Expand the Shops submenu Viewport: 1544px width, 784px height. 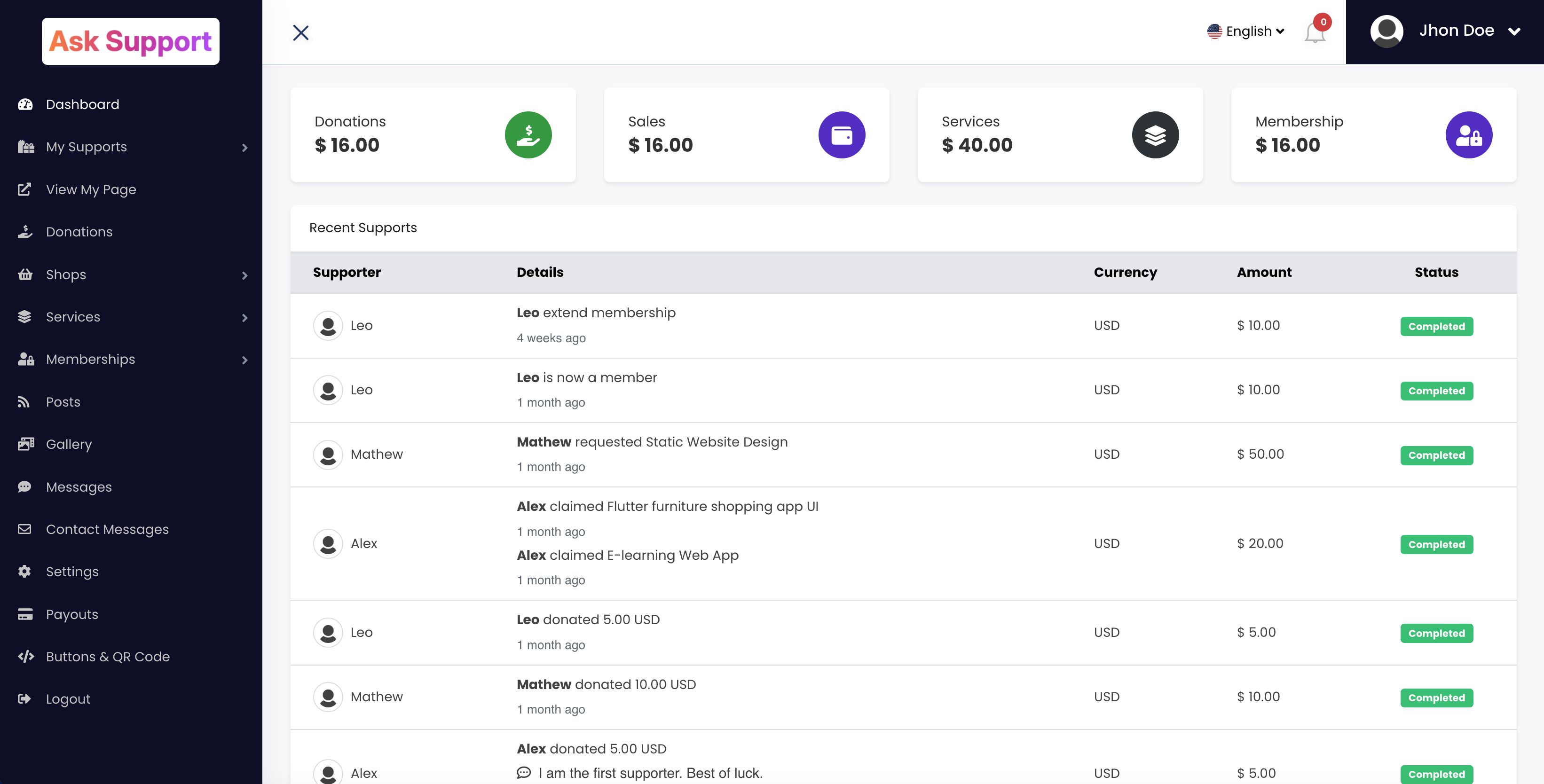click(244, 275)
